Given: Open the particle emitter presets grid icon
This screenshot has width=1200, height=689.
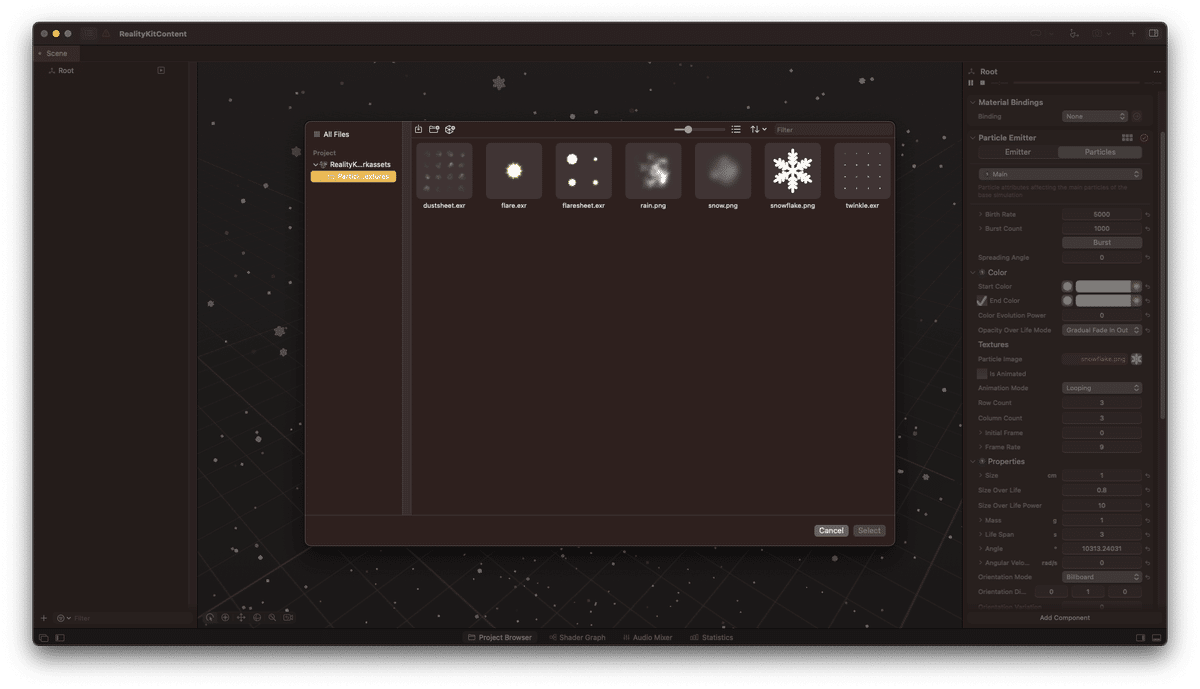Looking at the screenshot, I should (x=1127, y=138).
